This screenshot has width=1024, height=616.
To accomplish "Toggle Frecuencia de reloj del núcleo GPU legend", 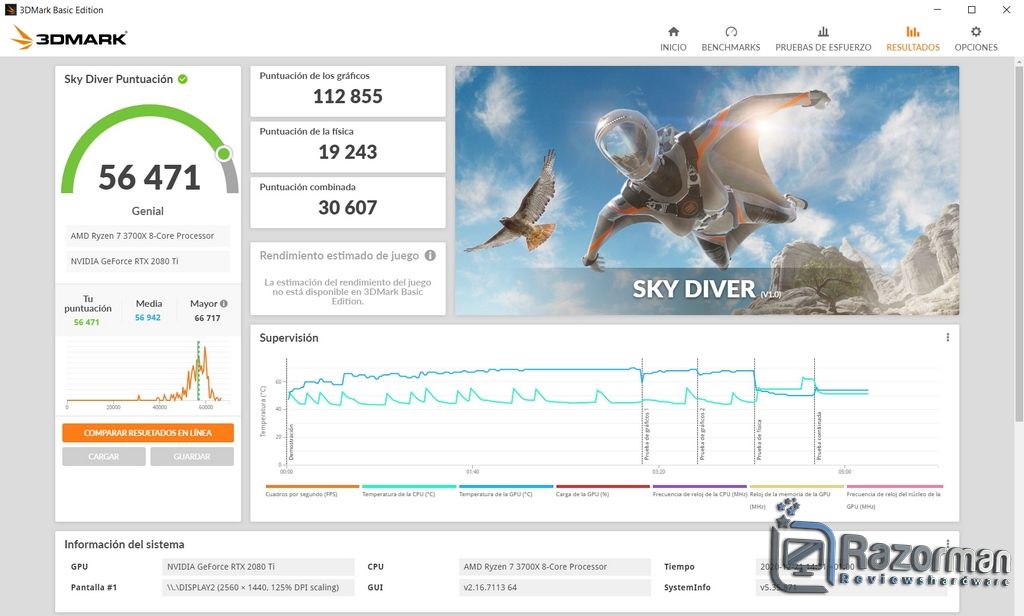I will click(x=895, y=496).
